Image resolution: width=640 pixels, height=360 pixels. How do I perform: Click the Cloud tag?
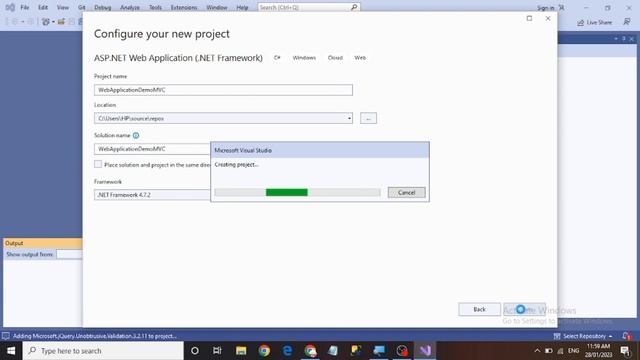(335, 58)
